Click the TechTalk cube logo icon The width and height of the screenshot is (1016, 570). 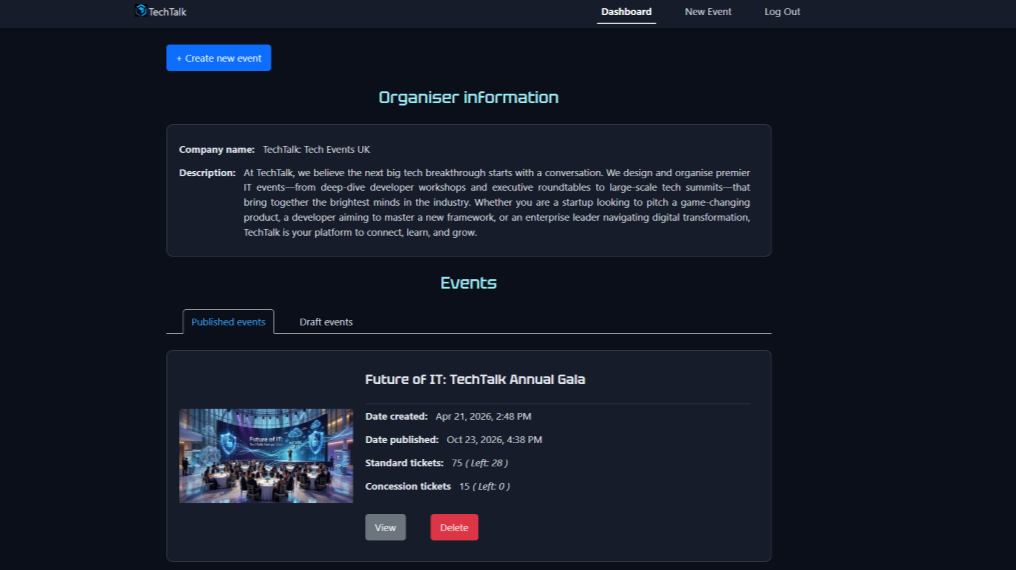(x=141, y=10)
